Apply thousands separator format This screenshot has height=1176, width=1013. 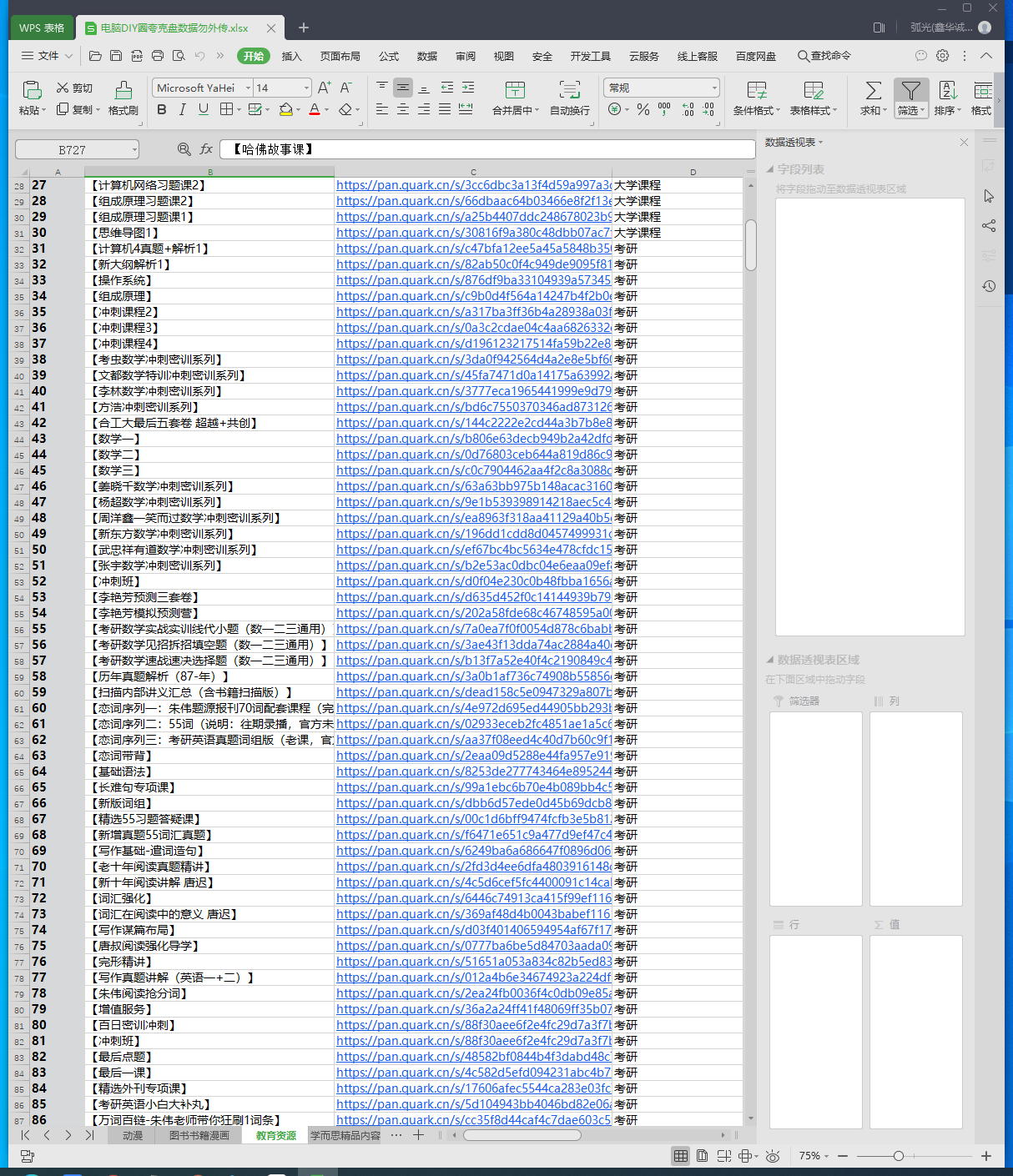664,109
